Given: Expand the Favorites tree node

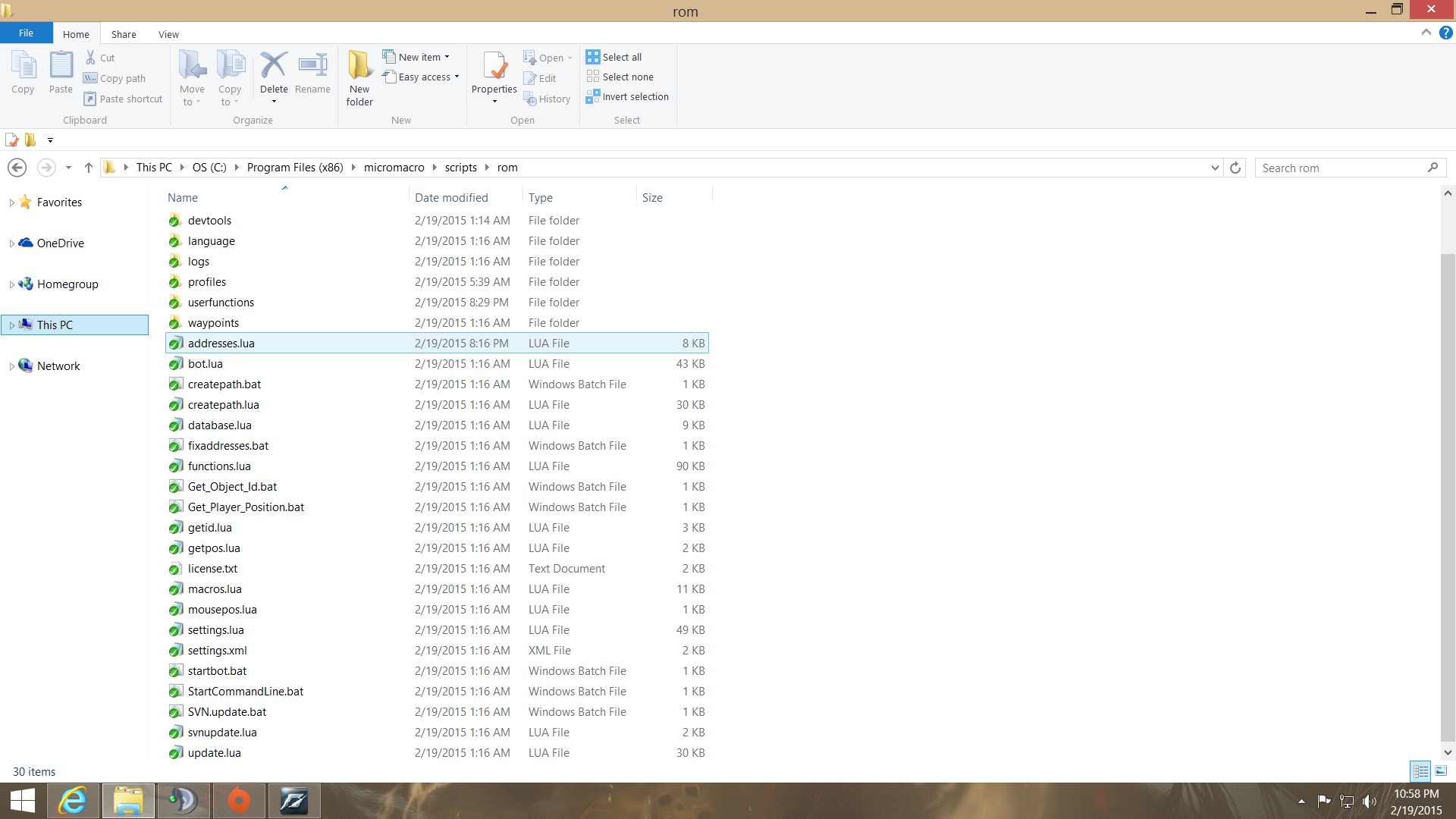Looking at the screenshot, I should (x=11, y=202).
